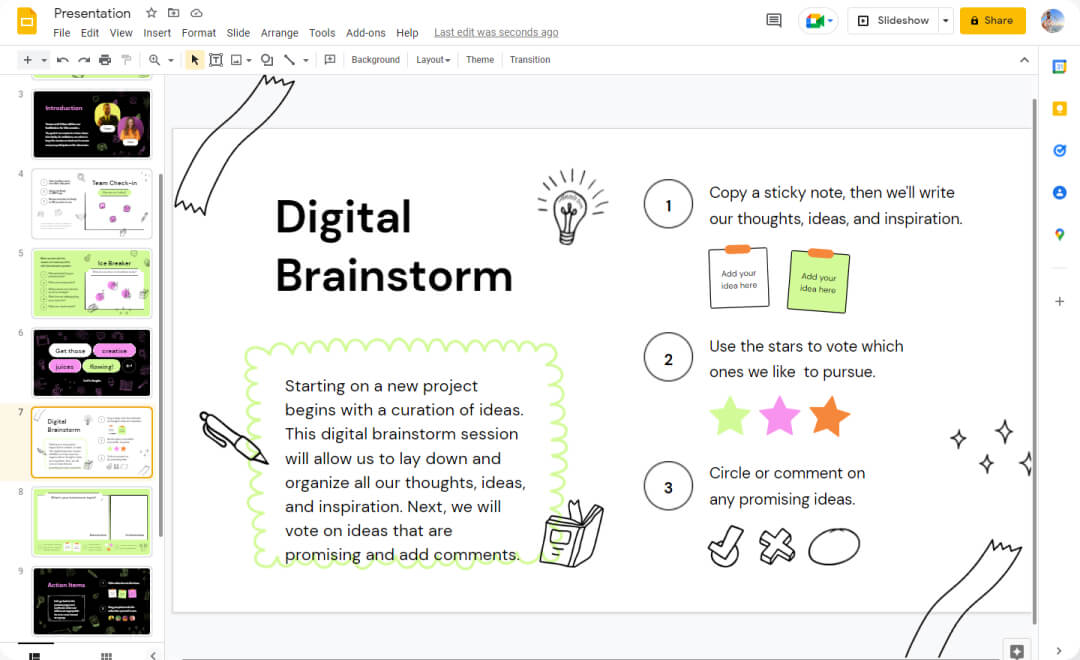Viewport: 1080px width, 660px height.
Task: Select the Shape tool in toolbar
Action: click(267, 60)
